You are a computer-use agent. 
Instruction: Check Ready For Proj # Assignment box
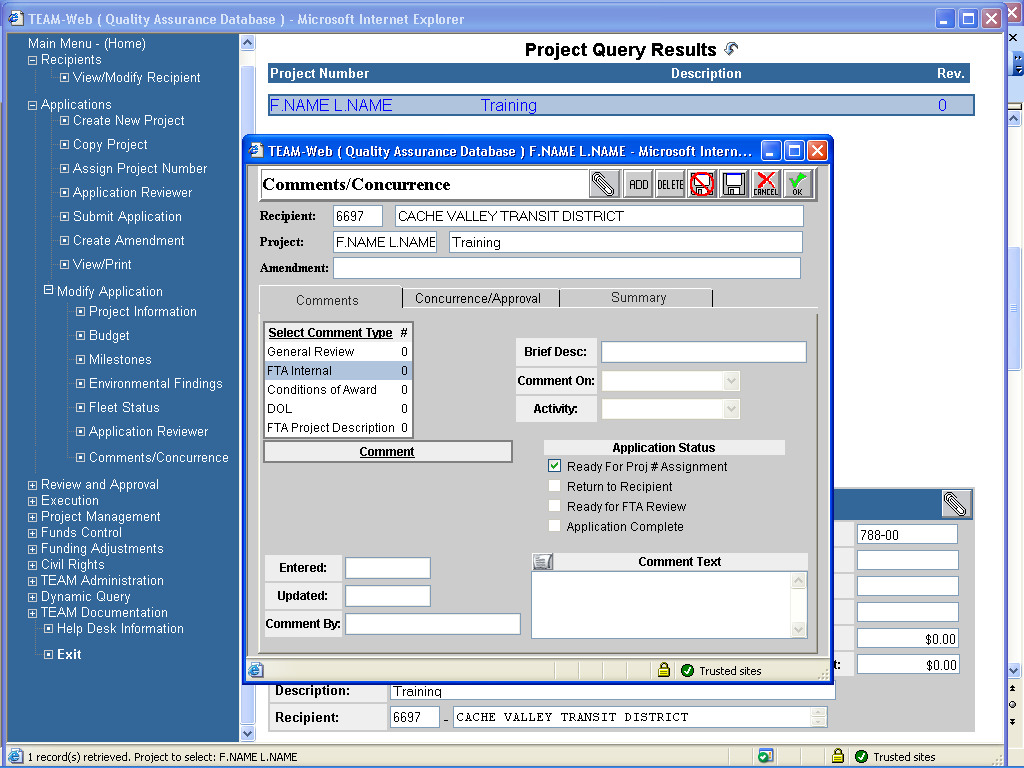pos(554,466)
